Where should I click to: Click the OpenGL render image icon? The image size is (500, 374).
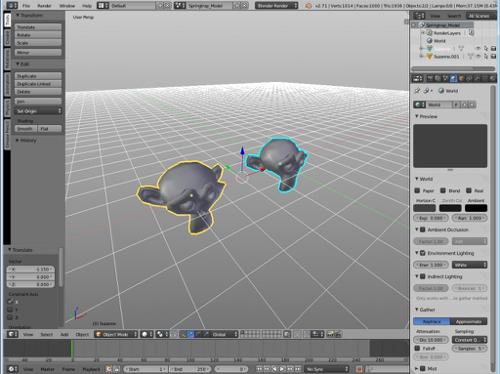point(331,334)
